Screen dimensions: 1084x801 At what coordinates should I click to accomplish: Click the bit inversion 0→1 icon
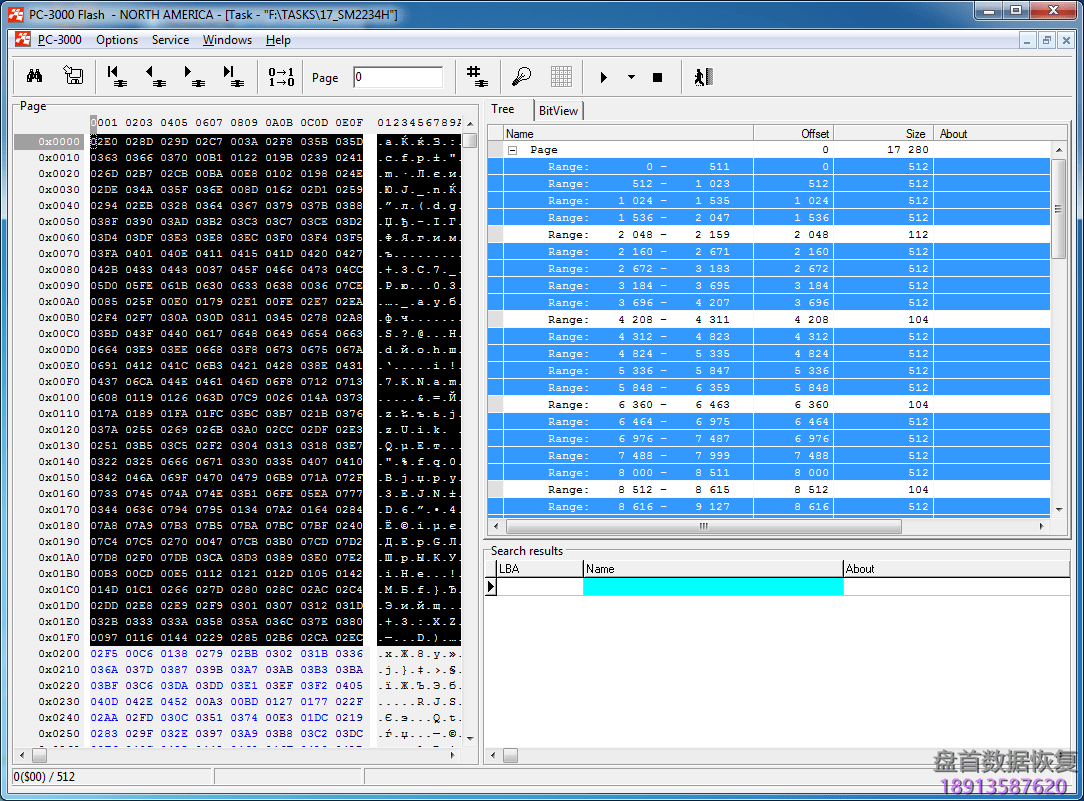pyautogui.click(x=282, y=77)
